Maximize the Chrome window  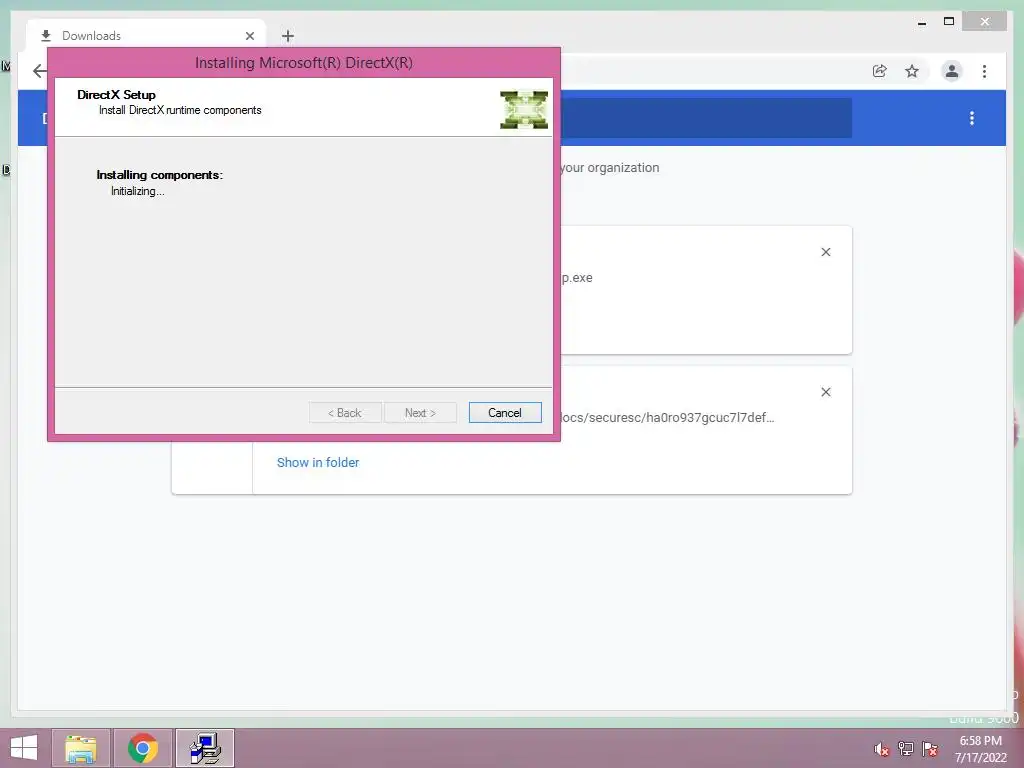click(x=949, y=22)
